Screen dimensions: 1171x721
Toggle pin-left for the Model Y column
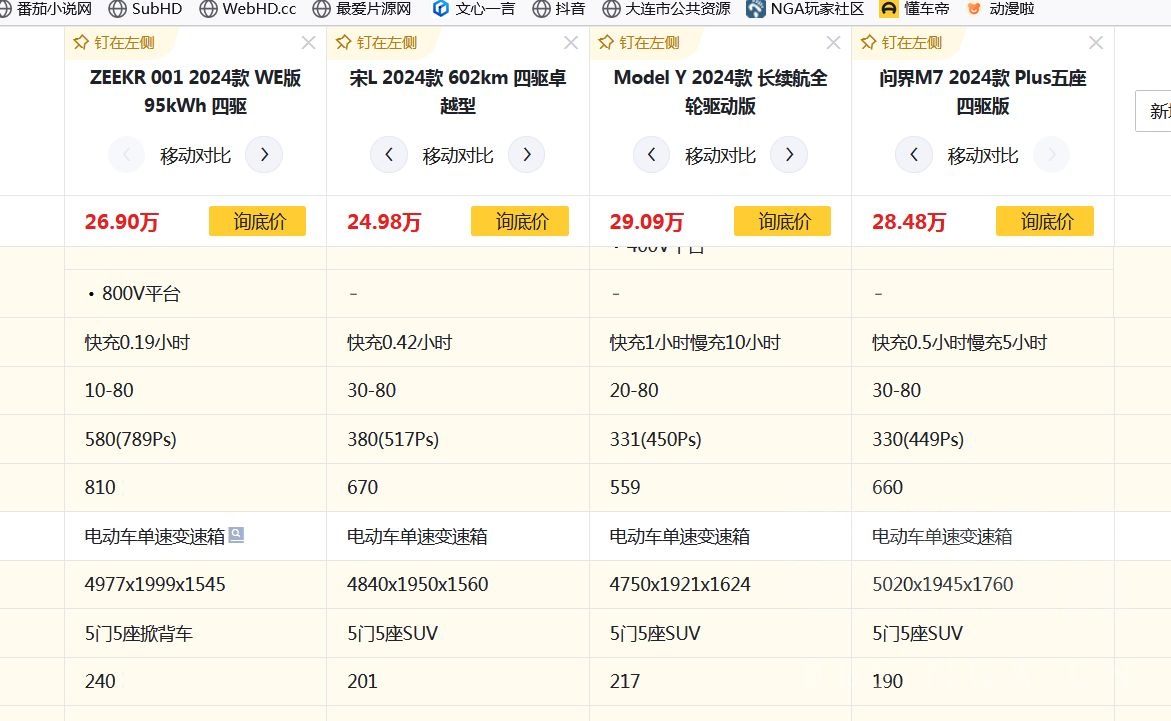point(638,43)
